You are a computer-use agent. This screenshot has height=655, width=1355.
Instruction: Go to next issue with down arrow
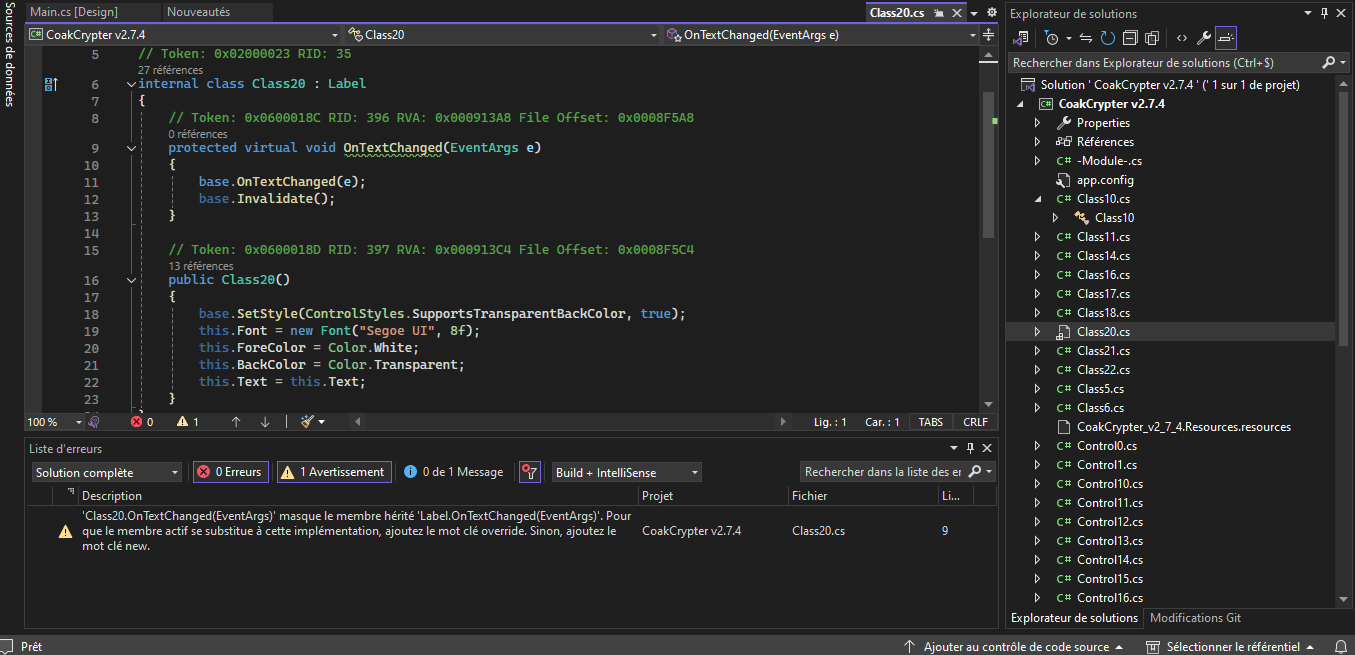(265, 422)
